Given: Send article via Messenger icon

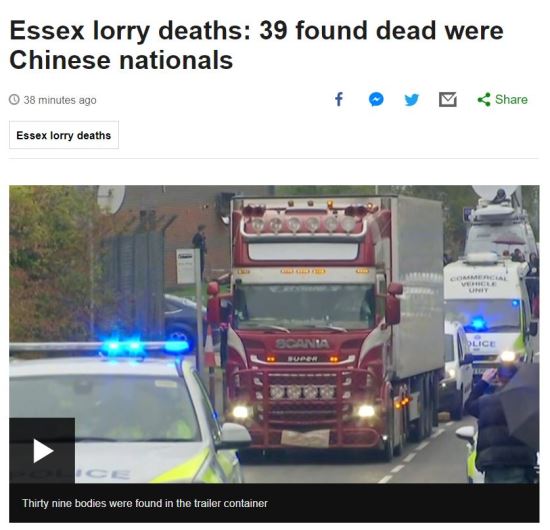Looking at the screenshot, I should (376, 100).
